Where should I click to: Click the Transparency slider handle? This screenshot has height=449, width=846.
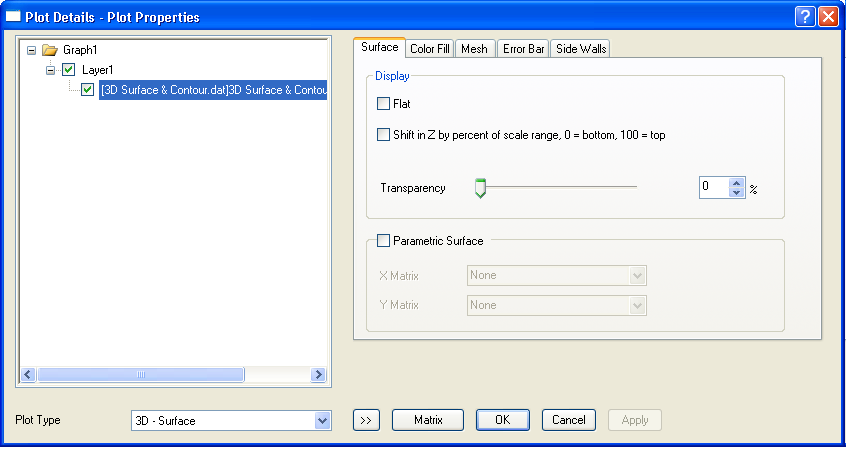(x=480, y=188)
